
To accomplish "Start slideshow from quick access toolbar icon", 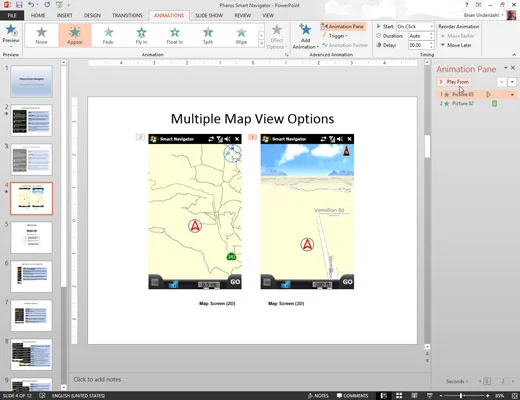I will 59,5.
